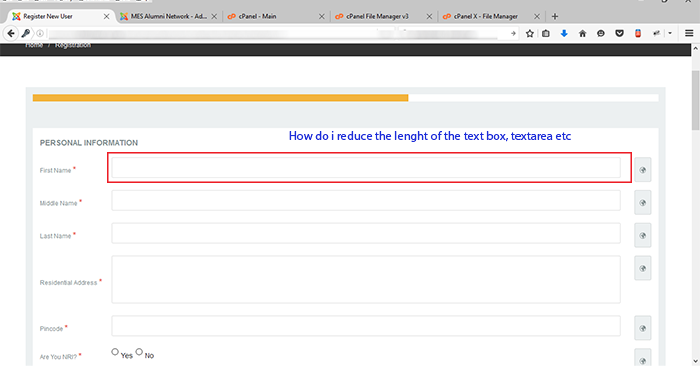700x373 pixels.
Task: Click into the Middle Name field
Action: (366, 200)
